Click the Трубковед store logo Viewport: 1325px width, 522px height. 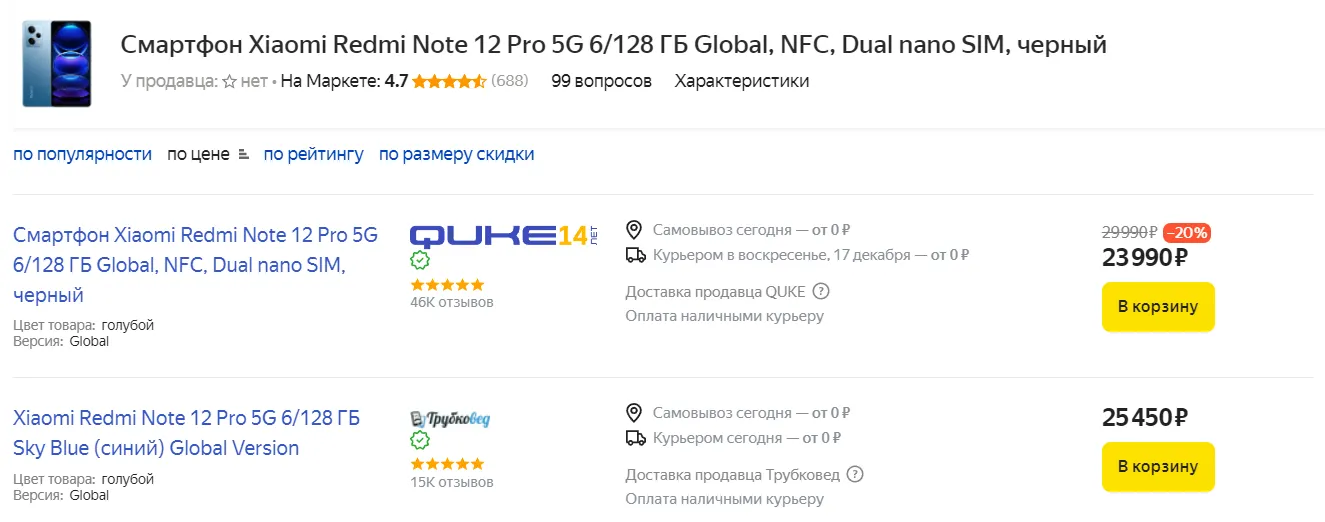pos(450,418)
